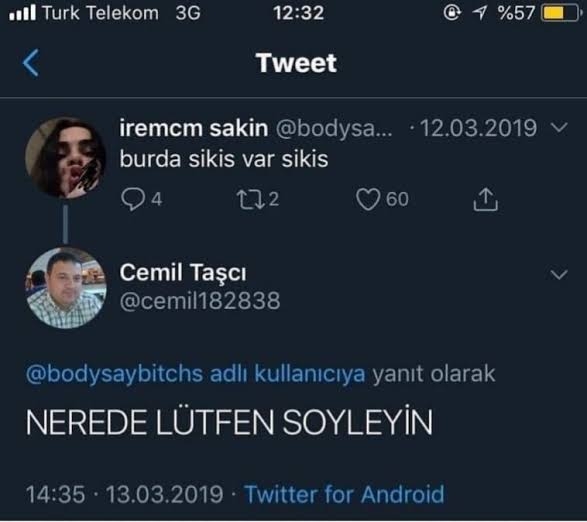
Task: Open Cemil Taşcı's profile picture
Action: pyautogui.click(x=66, y=288)
